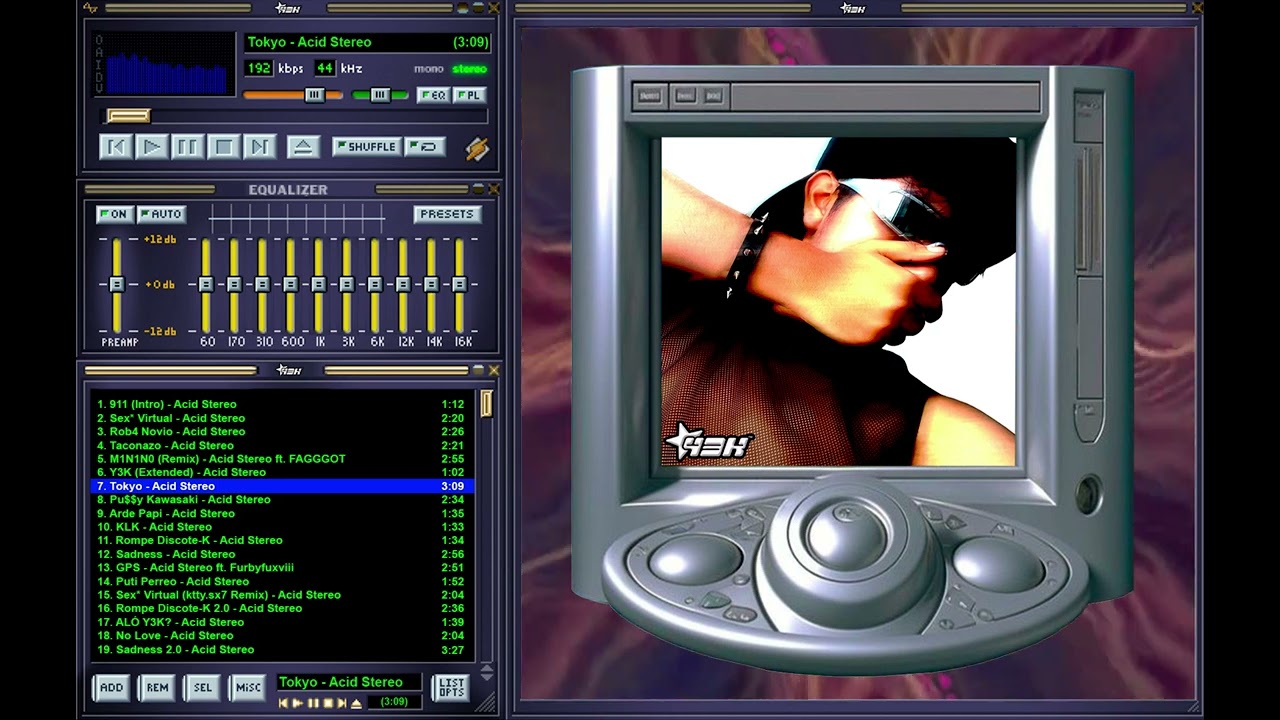Click the playlist vertical scrollbar handle
Viewport: 1280px width, 720px height.
[x=487, y=403]
